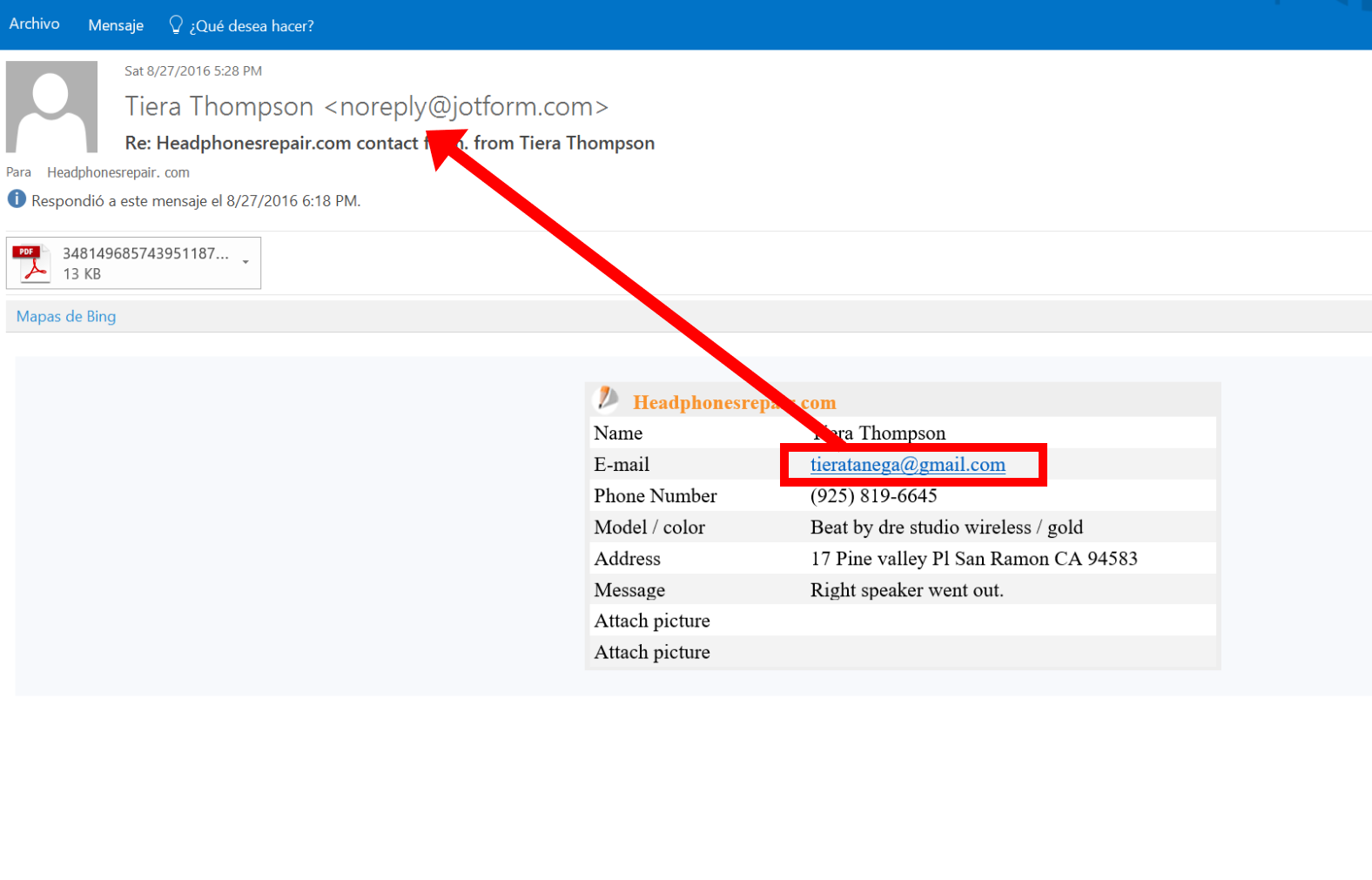The height and width of the screenshot is (880, 1372).
Task: Click the sender's avatar picture
Action: [x=51, y=107]
